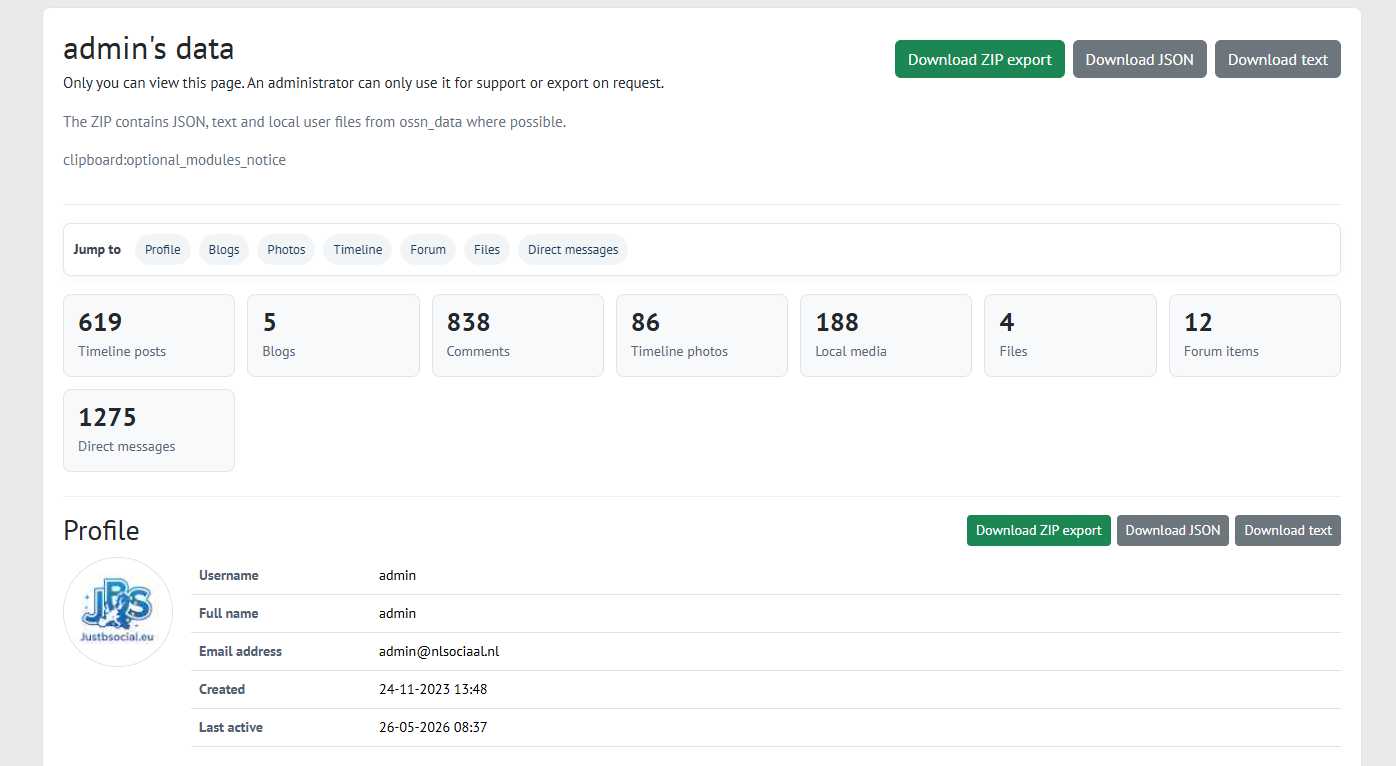Screen dimensions: 1396x766
Task: Select the 619 Timeline posts card
Action: tap(149, 335)
